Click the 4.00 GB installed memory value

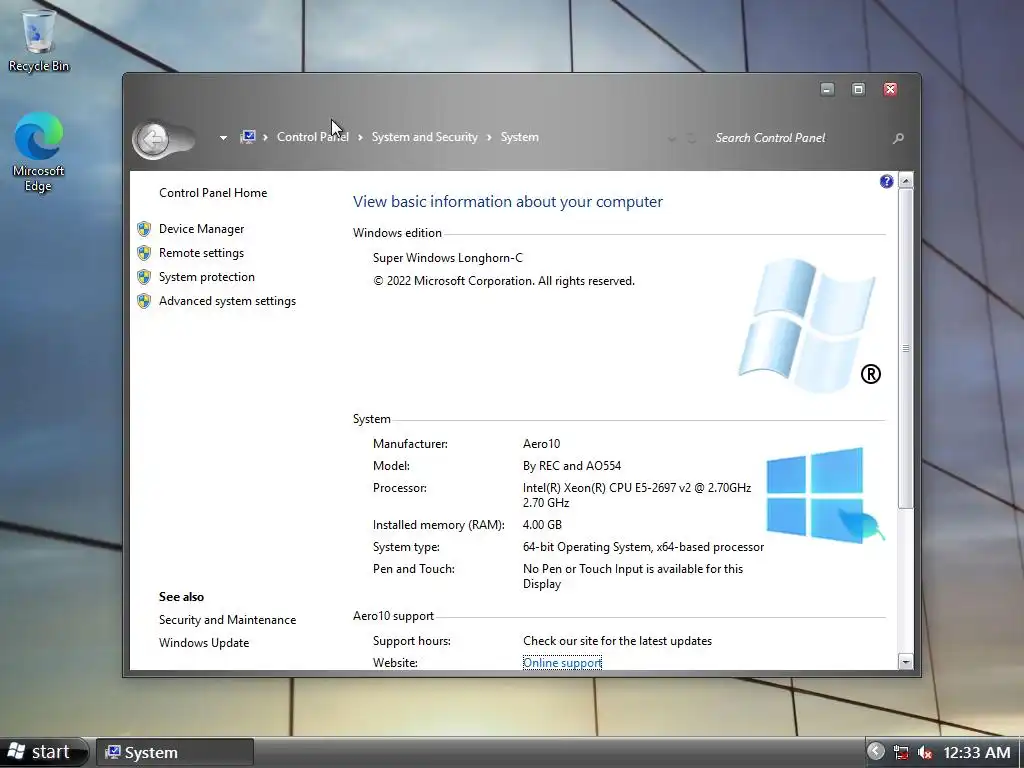(542, 525)
